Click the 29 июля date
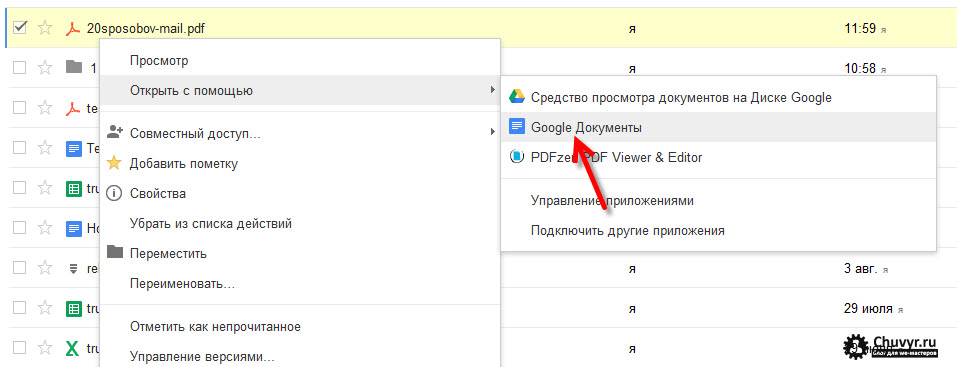Image resolution: width=957 pixels, height=367 pixels. tap(869, 308)
